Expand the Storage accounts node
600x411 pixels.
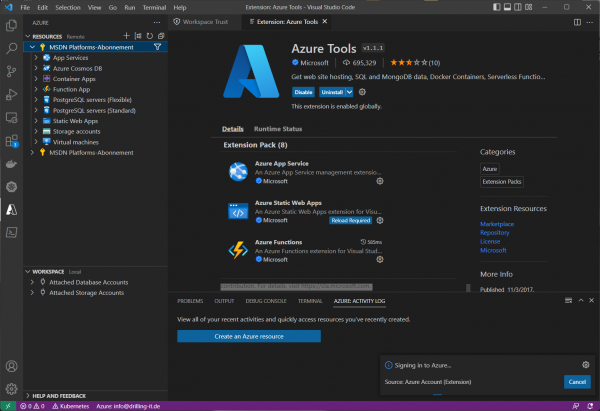[36, 131]
